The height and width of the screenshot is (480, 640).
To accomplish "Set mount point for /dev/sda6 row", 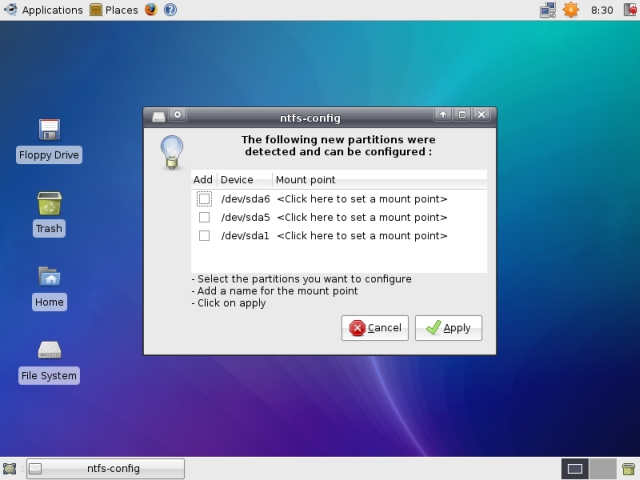I will 362,199.
